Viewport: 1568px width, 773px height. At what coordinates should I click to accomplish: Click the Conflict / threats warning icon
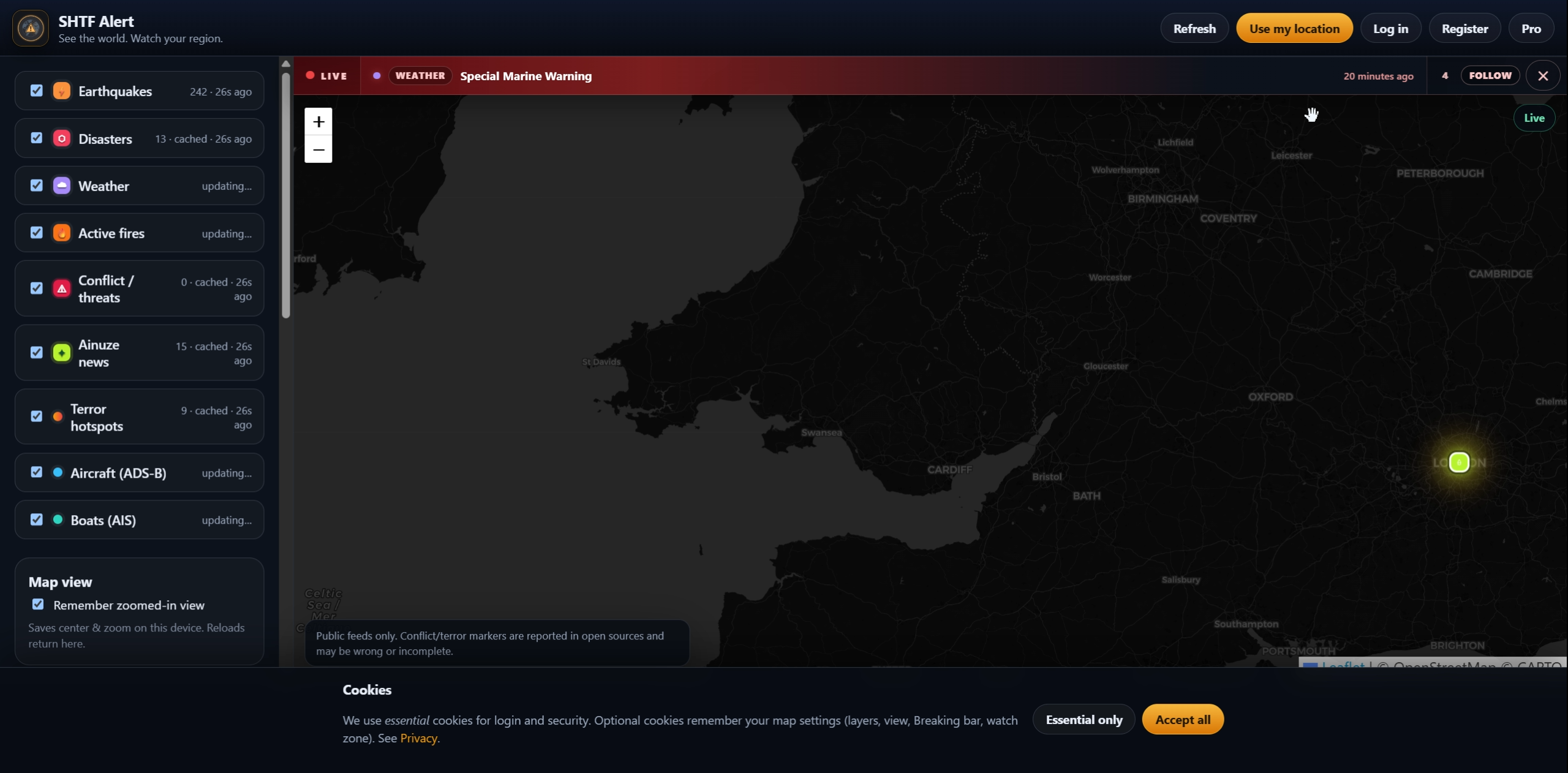(62, 288)
